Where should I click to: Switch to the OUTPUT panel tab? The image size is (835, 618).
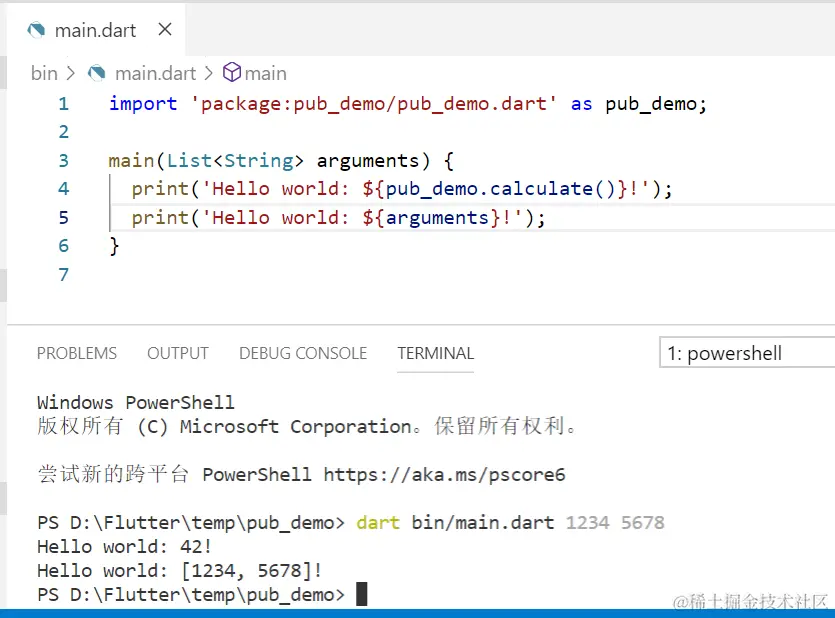pyautogui.click(x=178, y=353)
